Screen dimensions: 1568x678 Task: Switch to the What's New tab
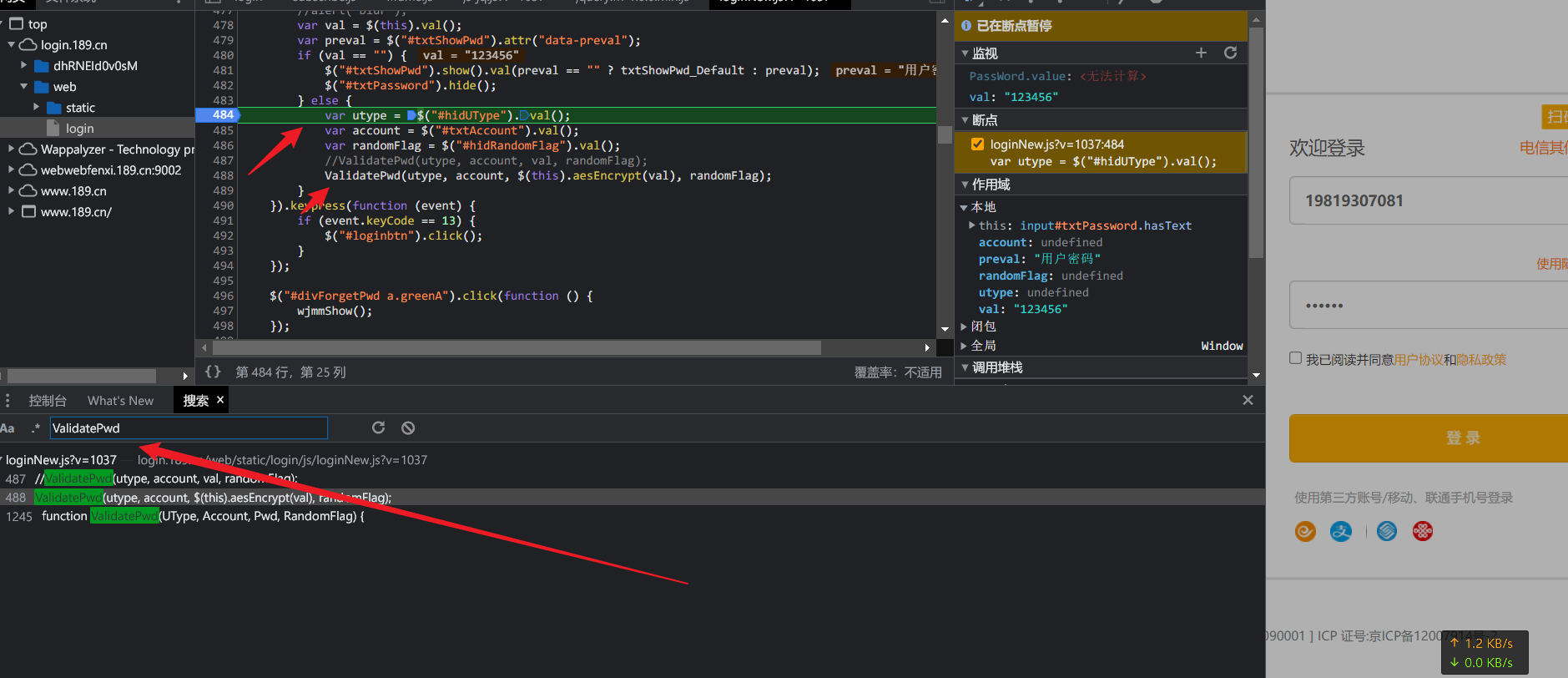120,401
